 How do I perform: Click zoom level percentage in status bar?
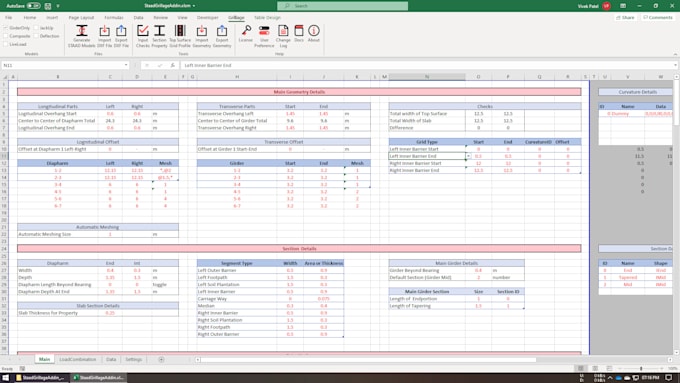click(672, 368)
